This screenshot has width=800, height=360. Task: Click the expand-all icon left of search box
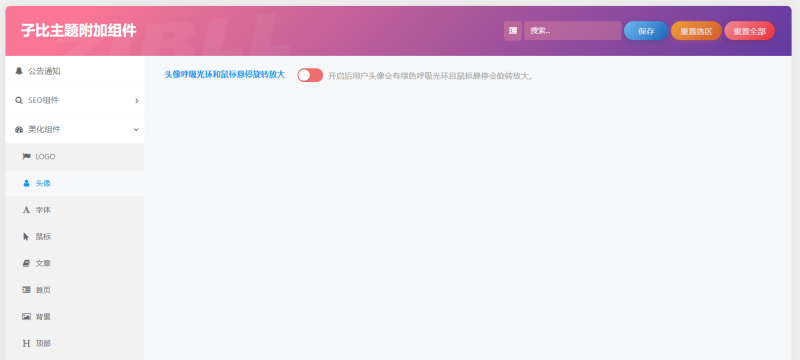pyautogui.click(x=513, y=31)
